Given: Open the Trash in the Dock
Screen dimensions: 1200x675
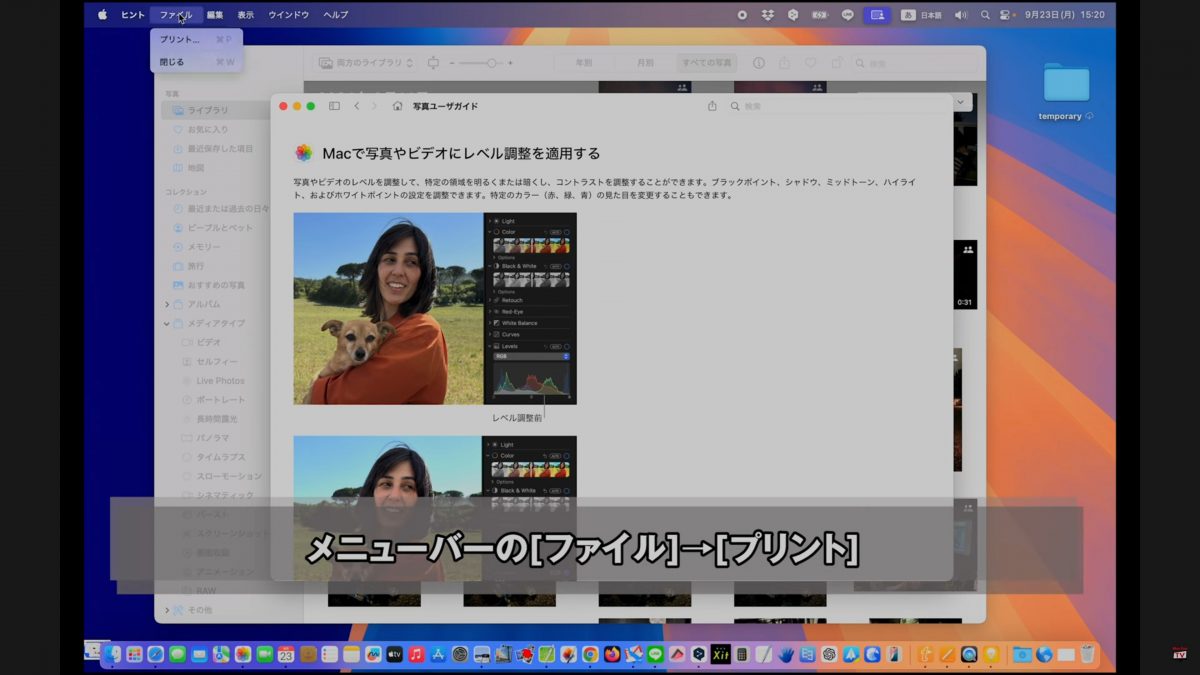Looking at the screenshot, I should [1087, 654].
